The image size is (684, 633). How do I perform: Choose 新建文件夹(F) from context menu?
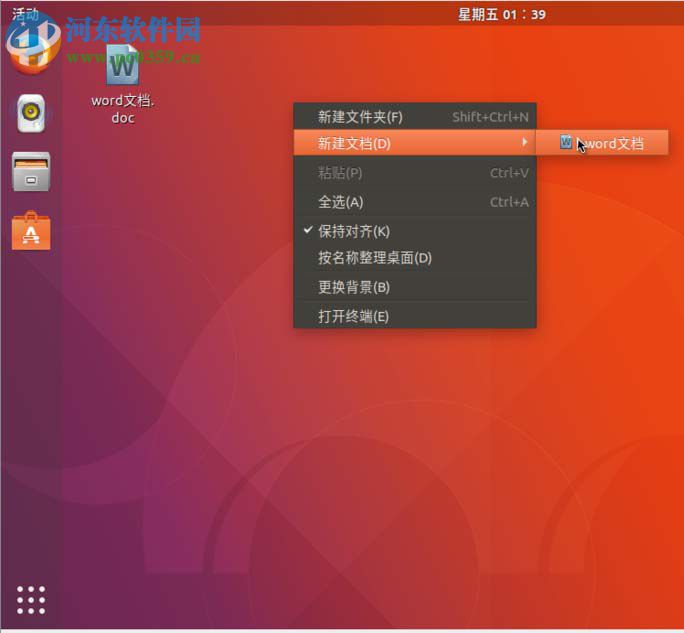click(415, 116)
